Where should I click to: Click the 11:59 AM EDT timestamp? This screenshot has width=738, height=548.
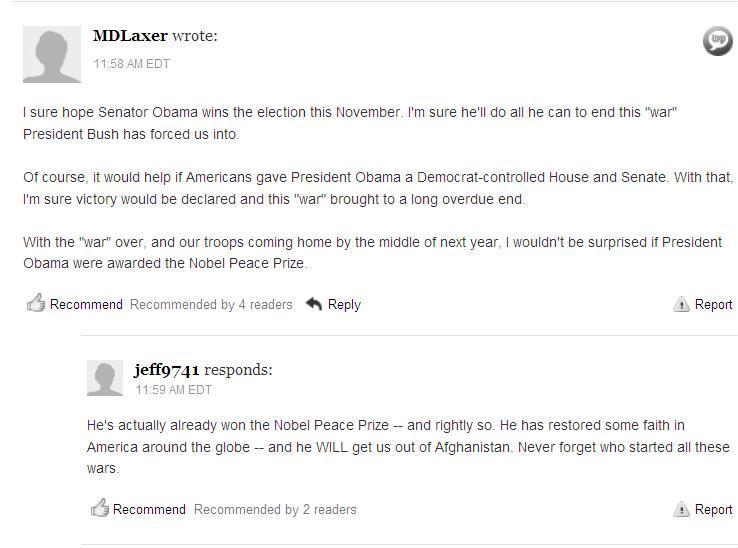174,389
